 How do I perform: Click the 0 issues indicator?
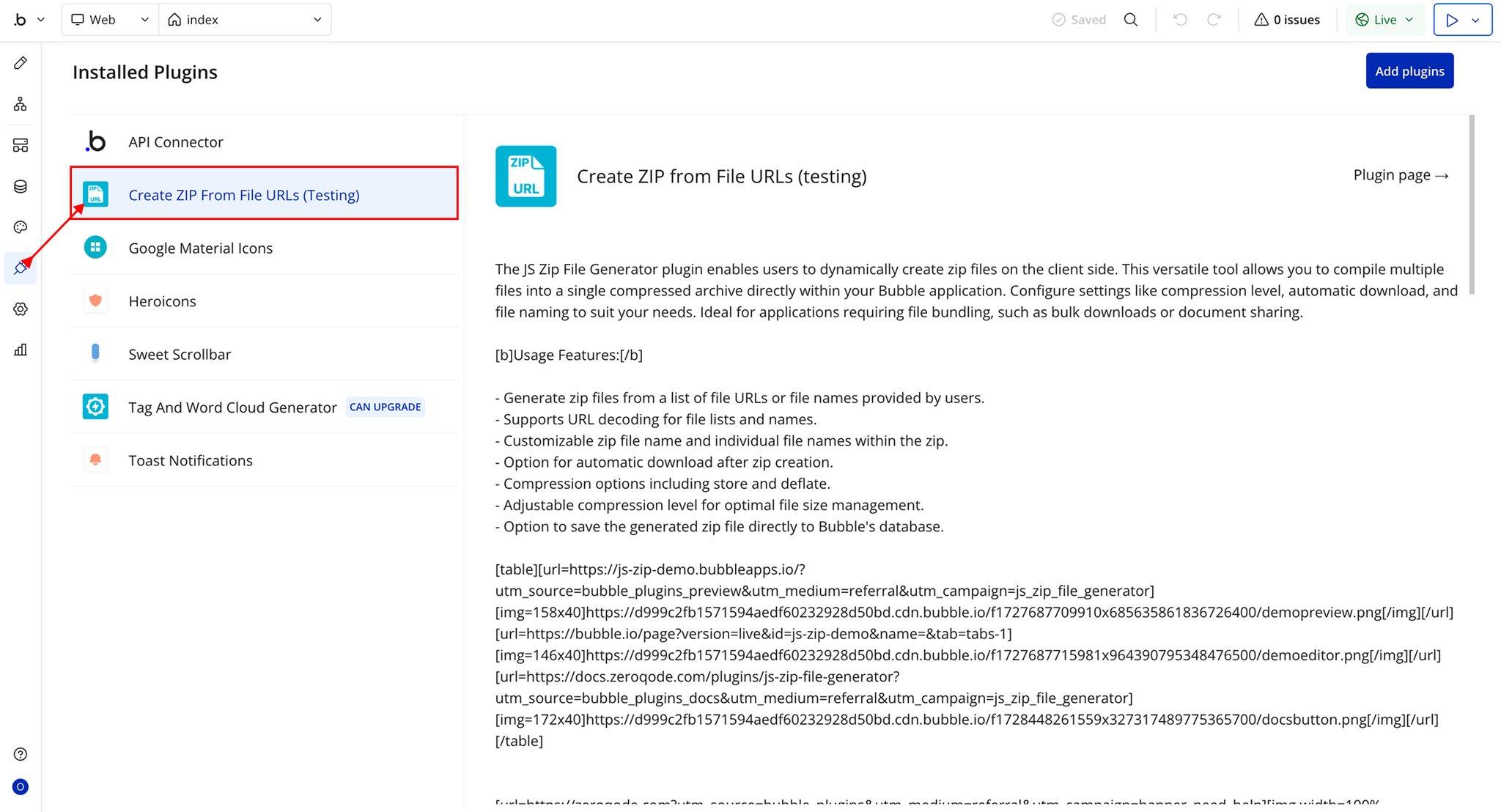(x=1287, y=20)
